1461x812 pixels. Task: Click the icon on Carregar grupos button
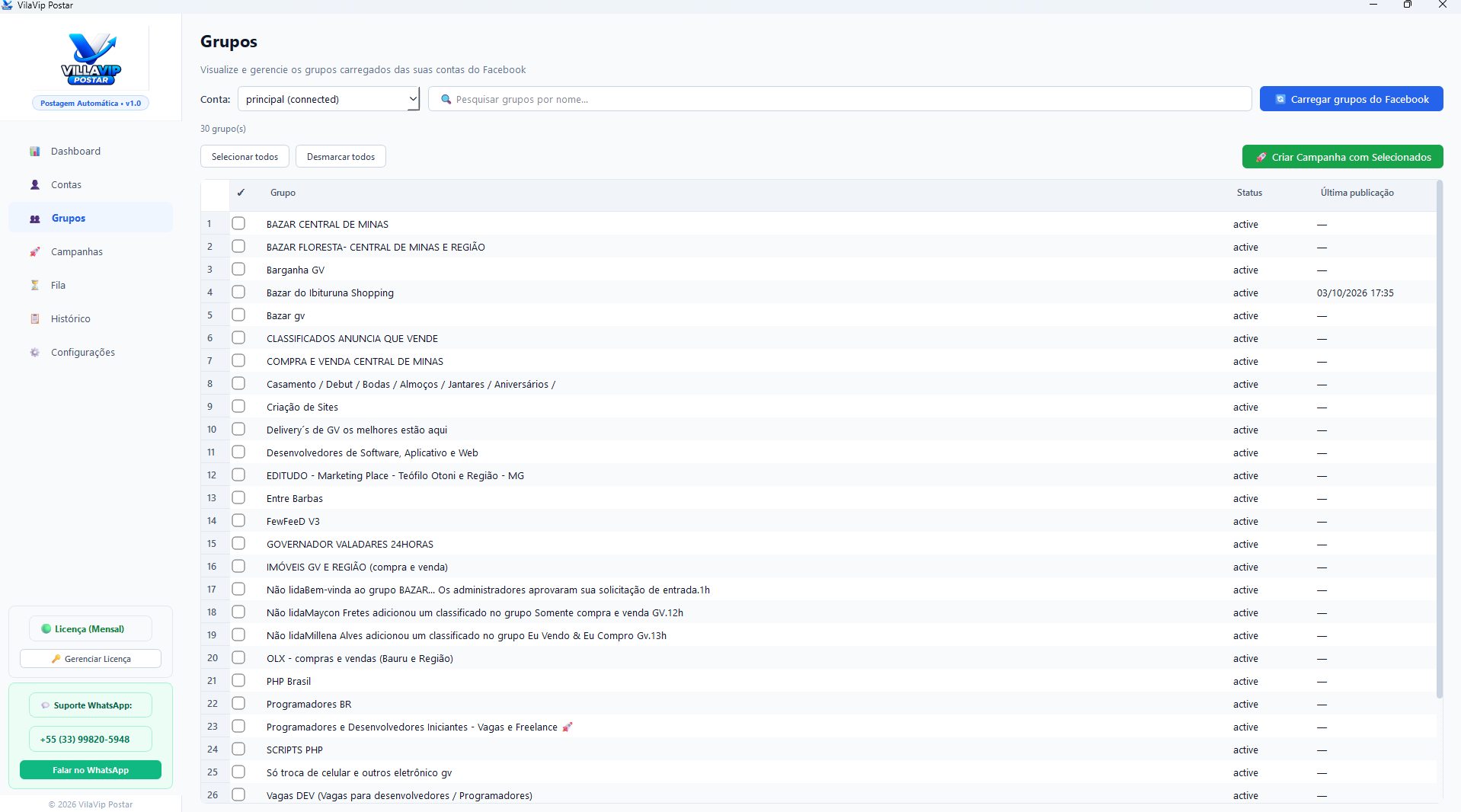point(1280,99)
